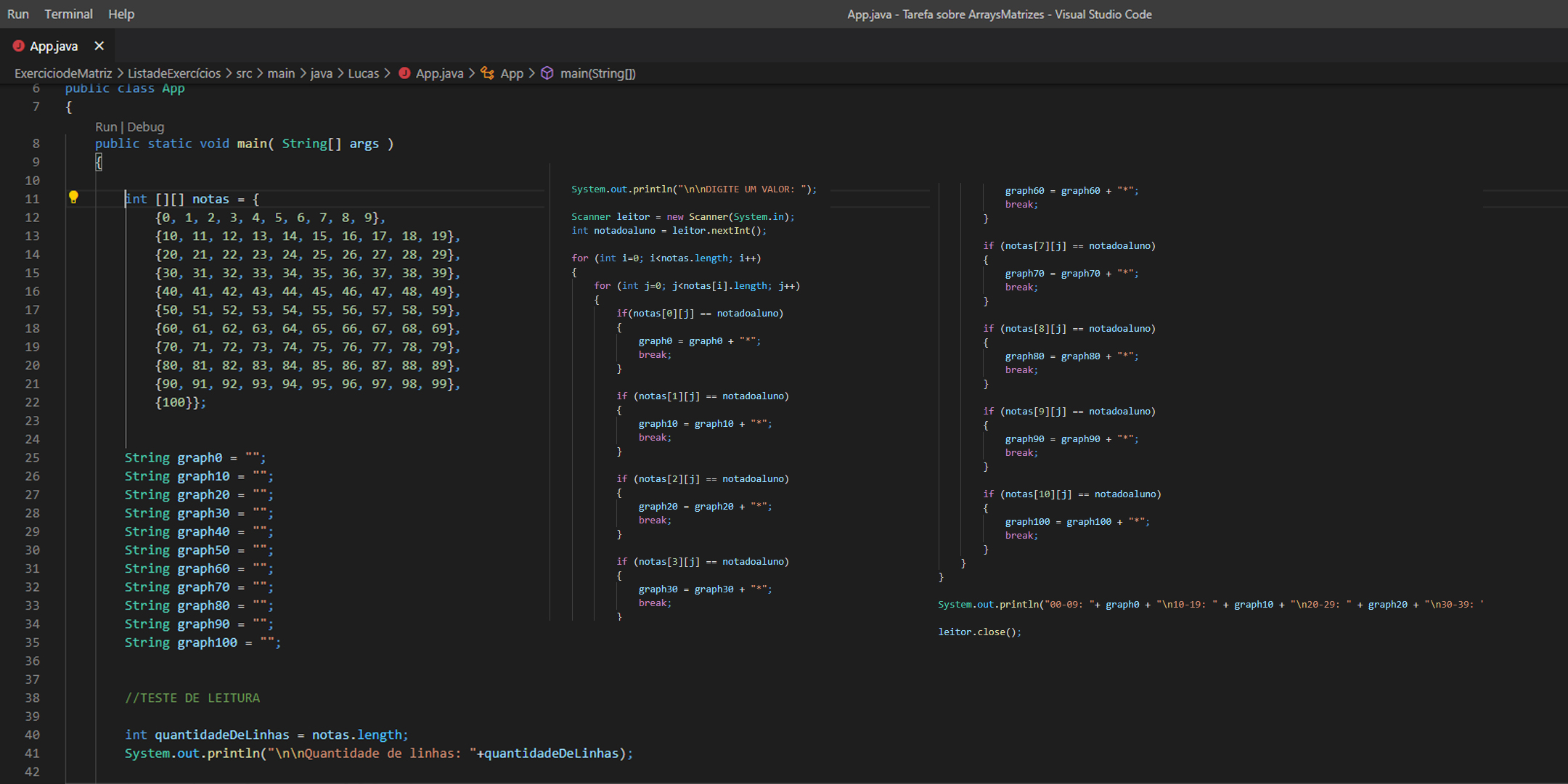Open the src breadcrumb dropdown
This screenshot has width=1568, height=784.
244,73
